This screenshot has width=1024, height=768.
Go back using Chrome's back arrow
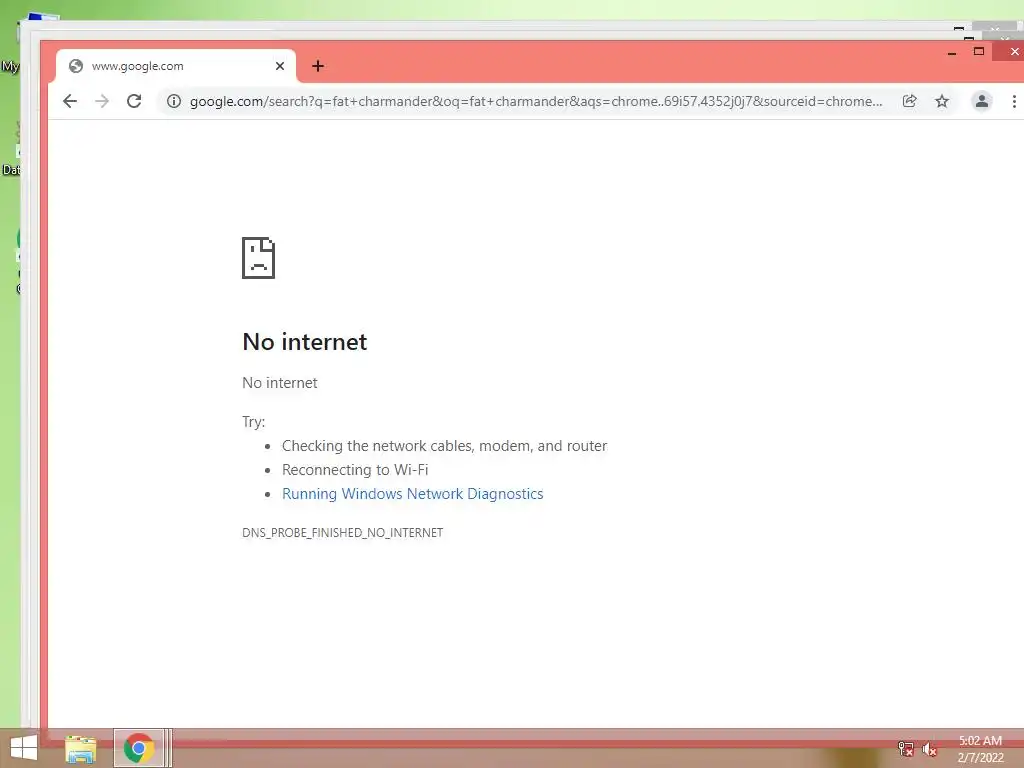point(70,101)
